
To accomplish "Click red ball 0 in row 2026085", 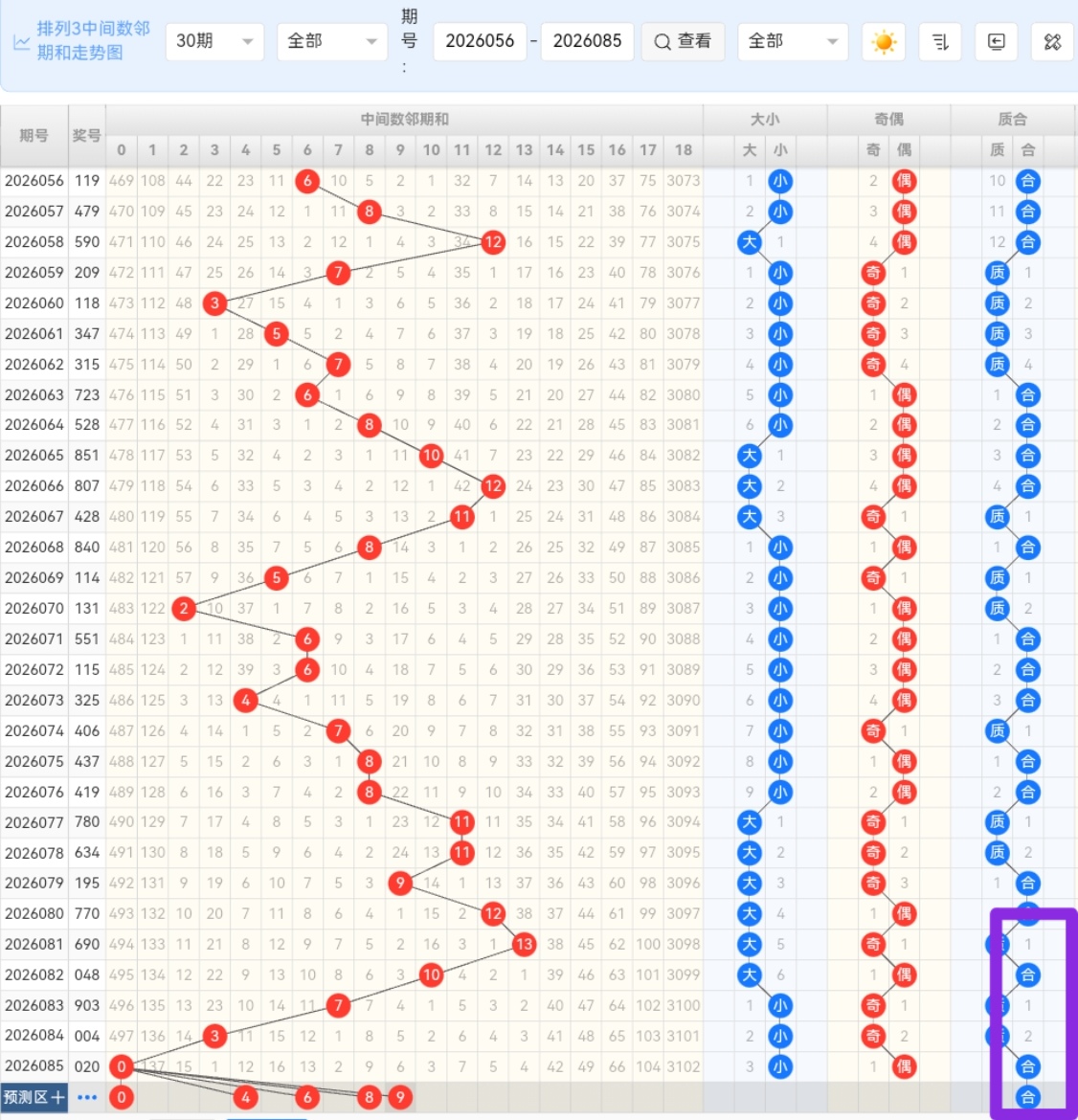I will tap(122, 1066).
